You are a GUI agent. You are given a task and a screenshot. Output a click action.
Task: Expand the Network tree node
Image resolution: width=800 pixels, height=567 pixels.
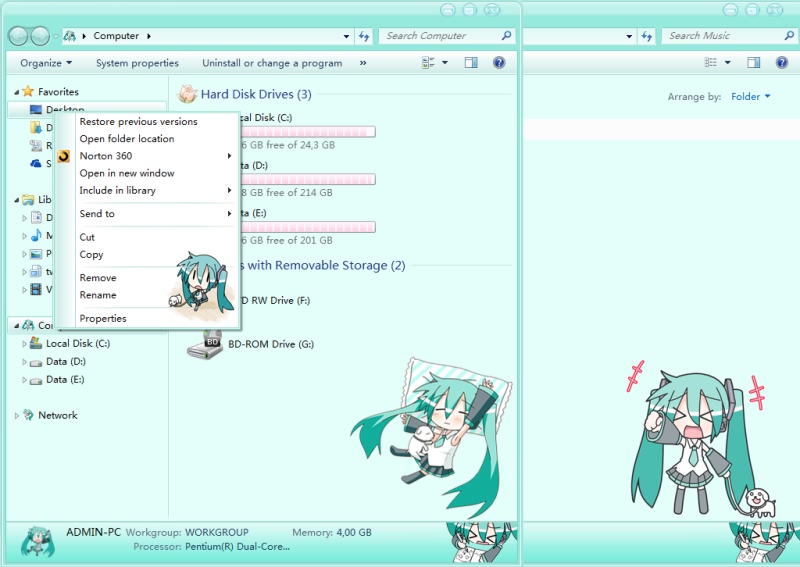(x=16, y=415)
